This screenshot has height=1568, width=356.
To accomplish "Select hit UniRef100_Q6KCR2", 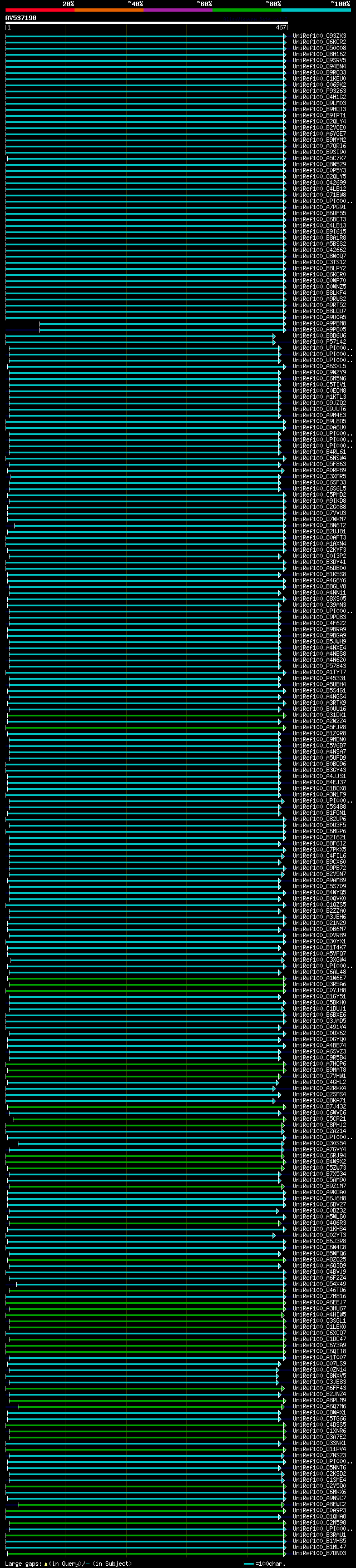I will pyautogui.click(x=319, y=42).
